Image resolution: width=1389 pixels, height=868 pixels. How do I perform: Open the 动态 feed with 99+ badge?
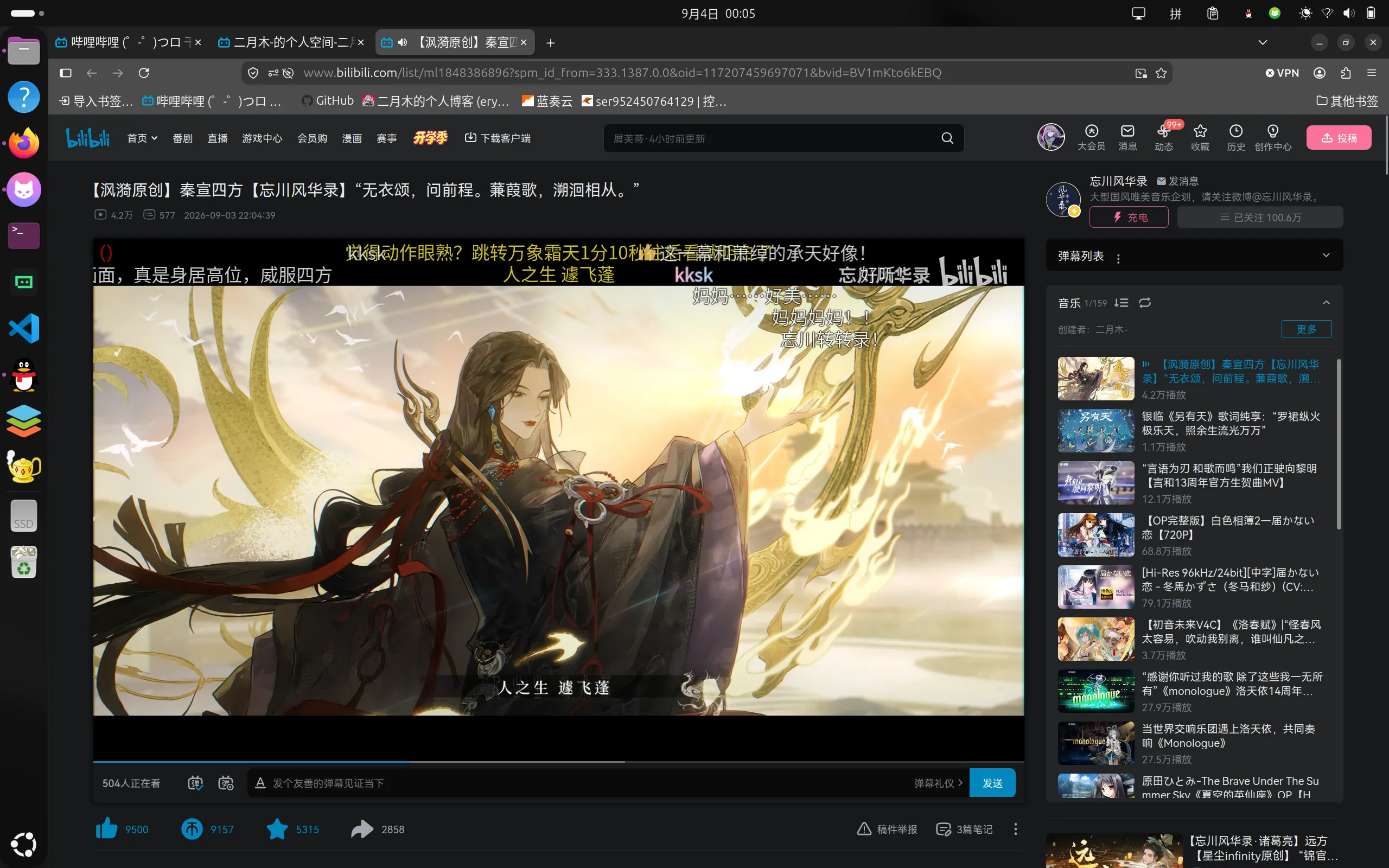coord(1164,138)
